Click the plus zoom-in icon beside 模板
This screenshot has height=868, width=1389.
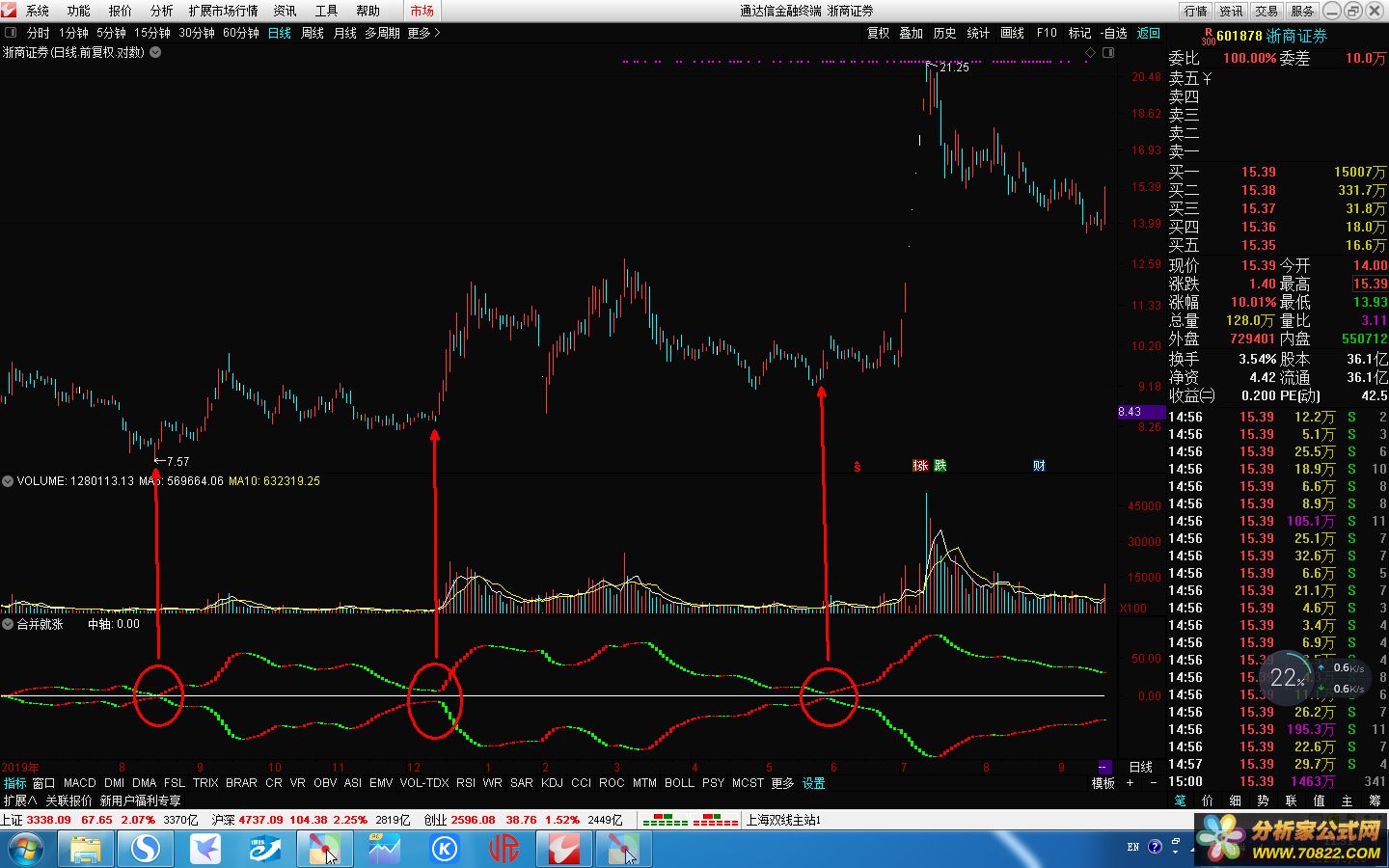pos(1130,783)
